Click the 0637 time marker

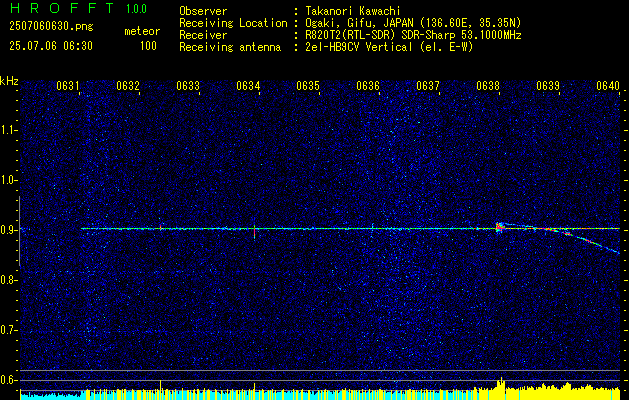pyautogui.click(x=428, y=85)
